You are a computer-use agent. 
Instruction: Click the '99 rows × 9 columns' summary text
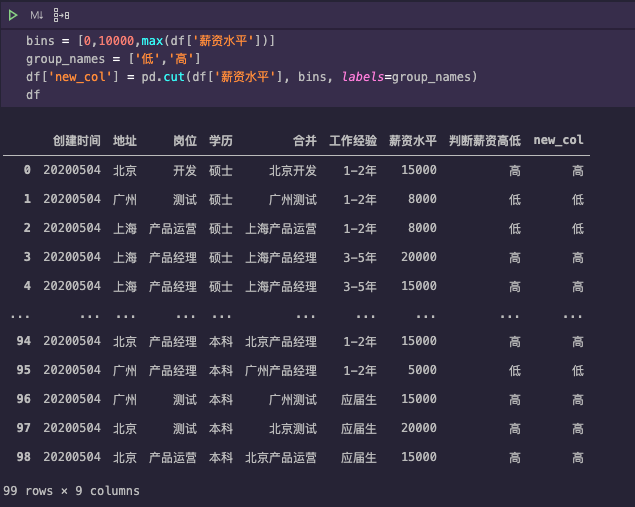pos(72,491)
